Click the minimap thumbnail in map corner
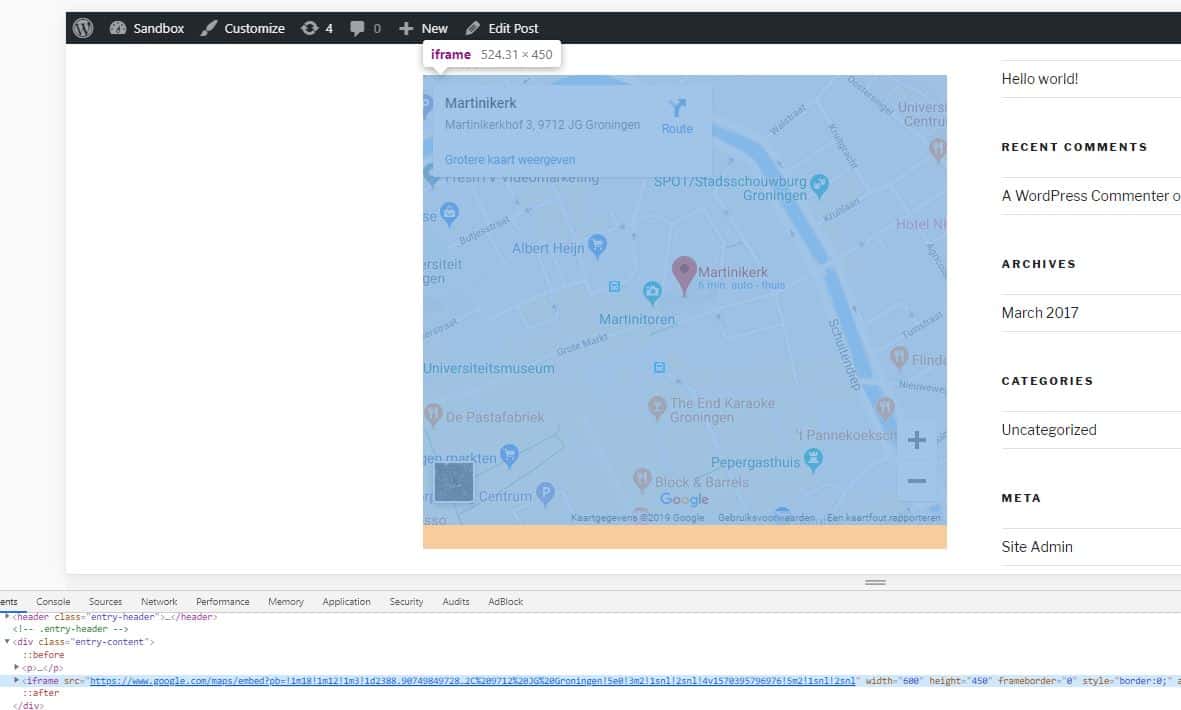Screen dimensions: 1181x710 (454, 481)
